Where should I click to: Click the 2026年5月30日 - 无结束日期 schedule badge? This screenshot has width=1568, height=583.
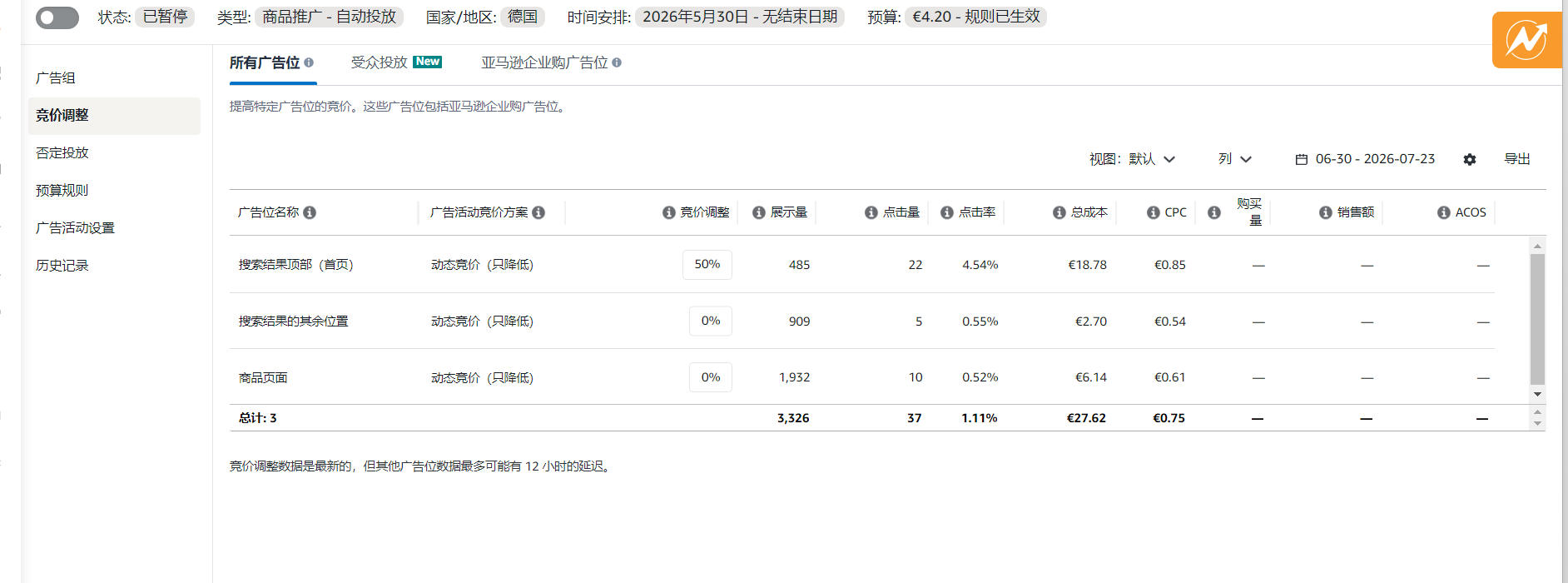tap(740, 17)
